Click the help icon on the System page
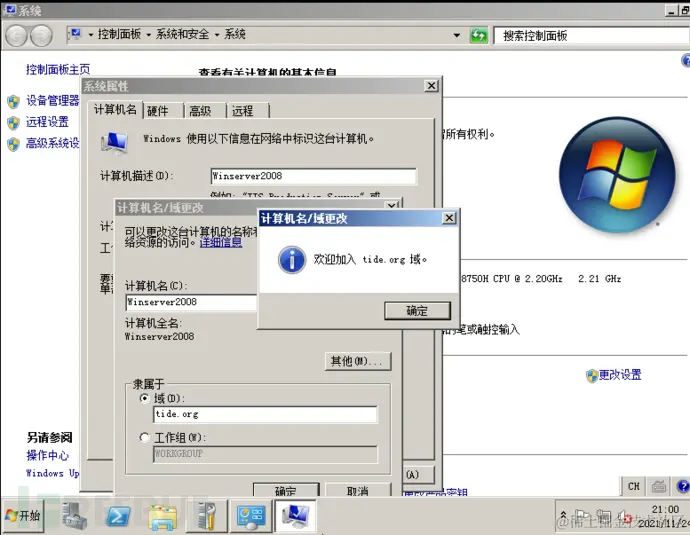 (686, 61)
